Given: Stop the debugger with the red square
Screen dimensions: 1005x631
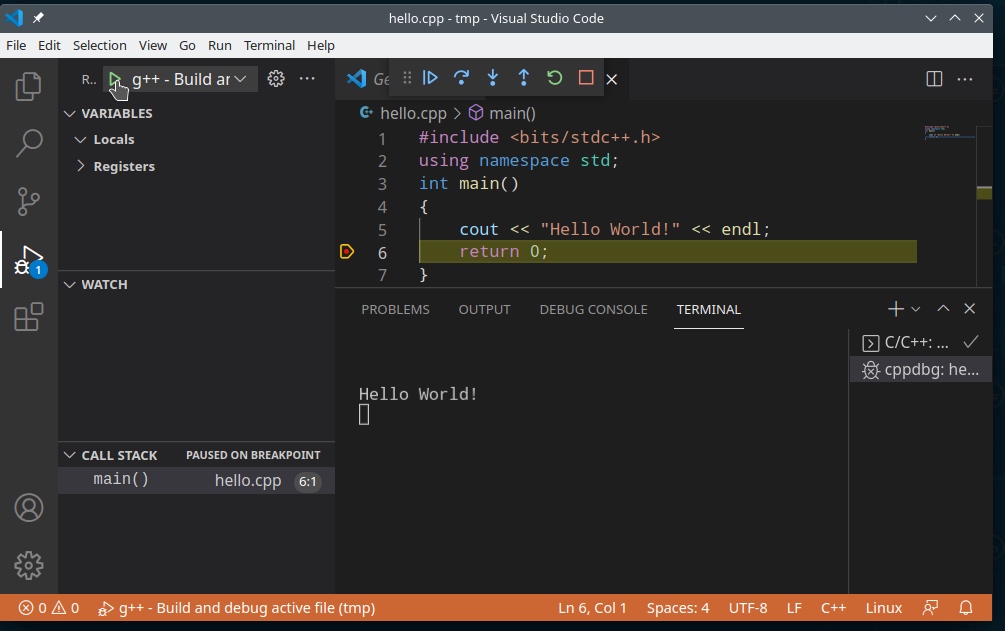Looking at the screenshot, I should 586,78.
